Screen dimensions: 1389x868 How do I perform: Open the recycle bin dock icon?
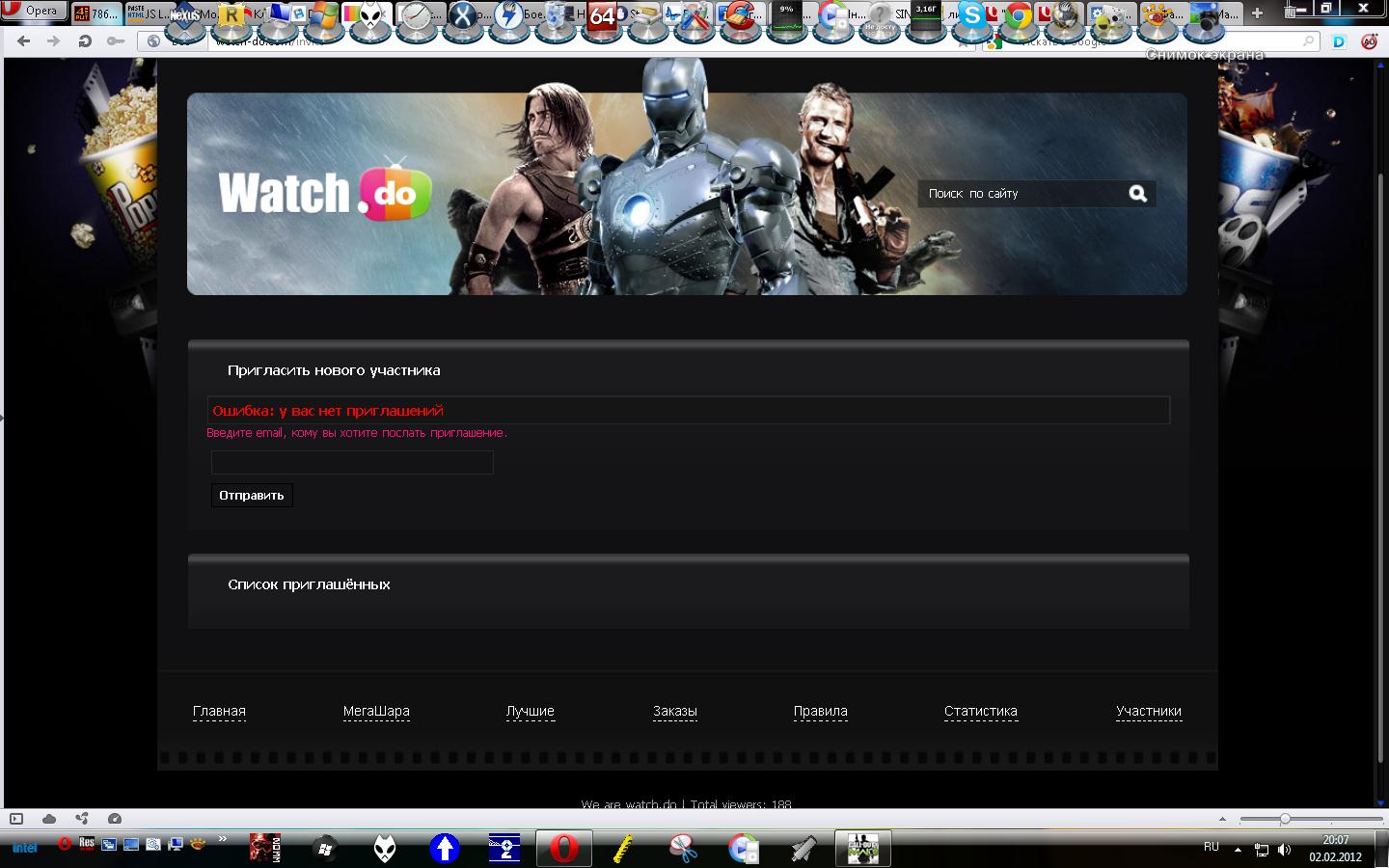pos(557,15)
